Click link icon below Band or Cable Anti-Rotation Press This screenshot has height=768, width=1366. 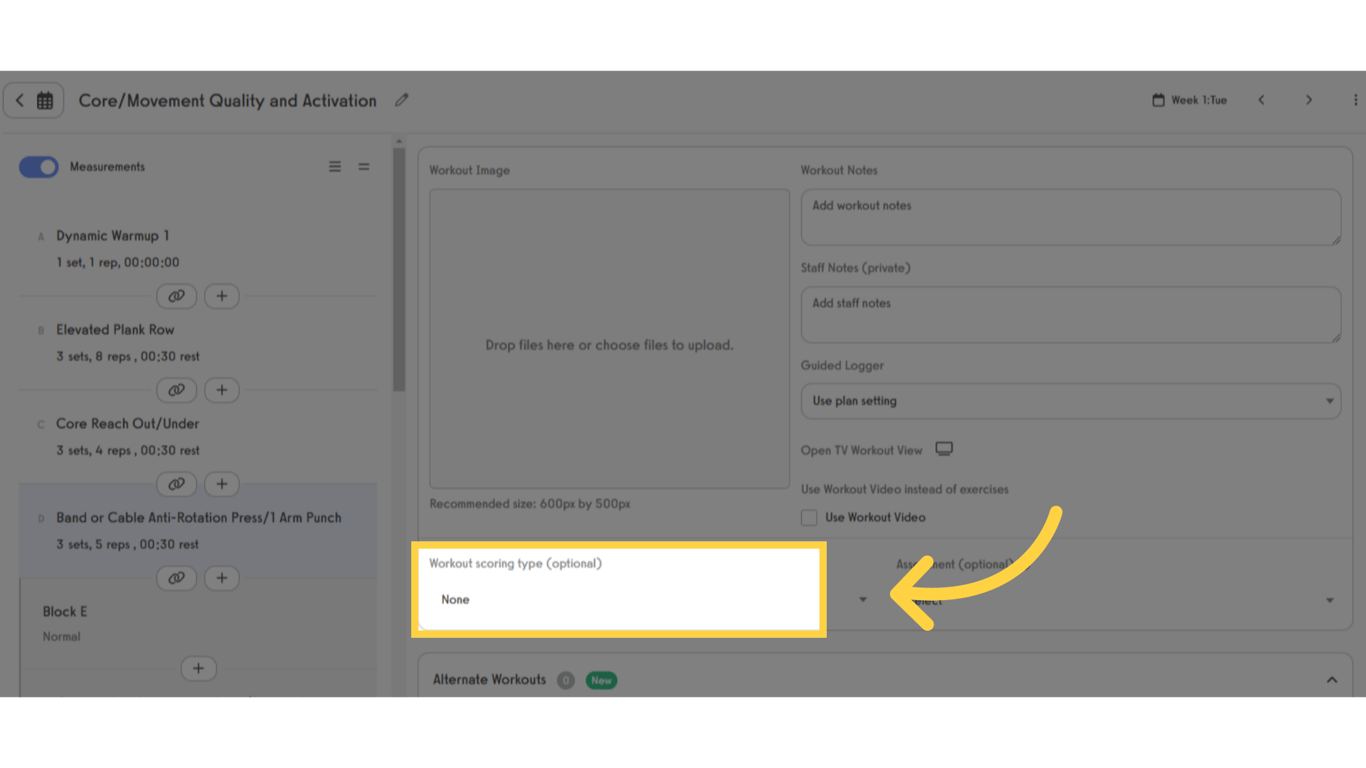[176, 578]
